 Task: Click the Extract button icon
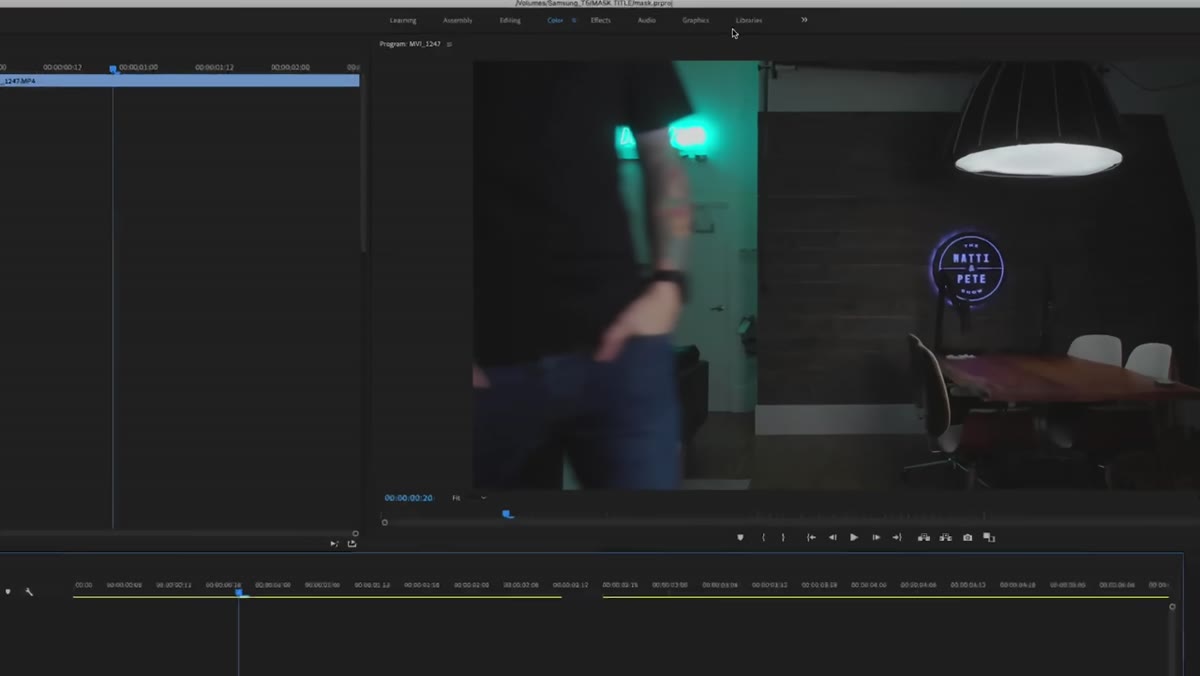pyautogui.click(x=946, y=537)
